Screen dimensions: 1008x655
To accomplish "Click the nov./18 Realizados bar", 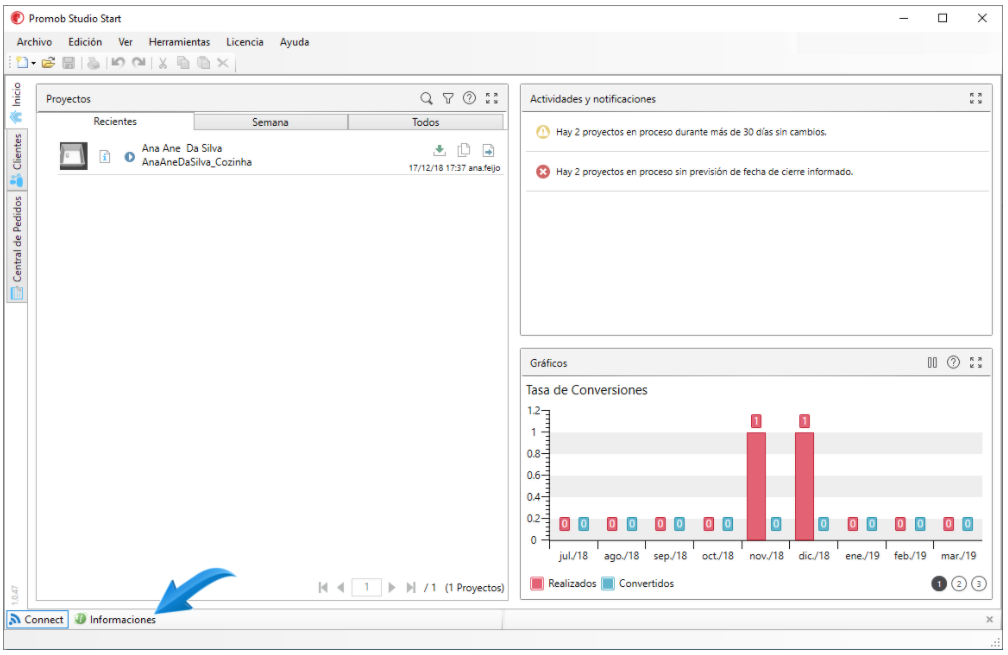I will 756,486.
